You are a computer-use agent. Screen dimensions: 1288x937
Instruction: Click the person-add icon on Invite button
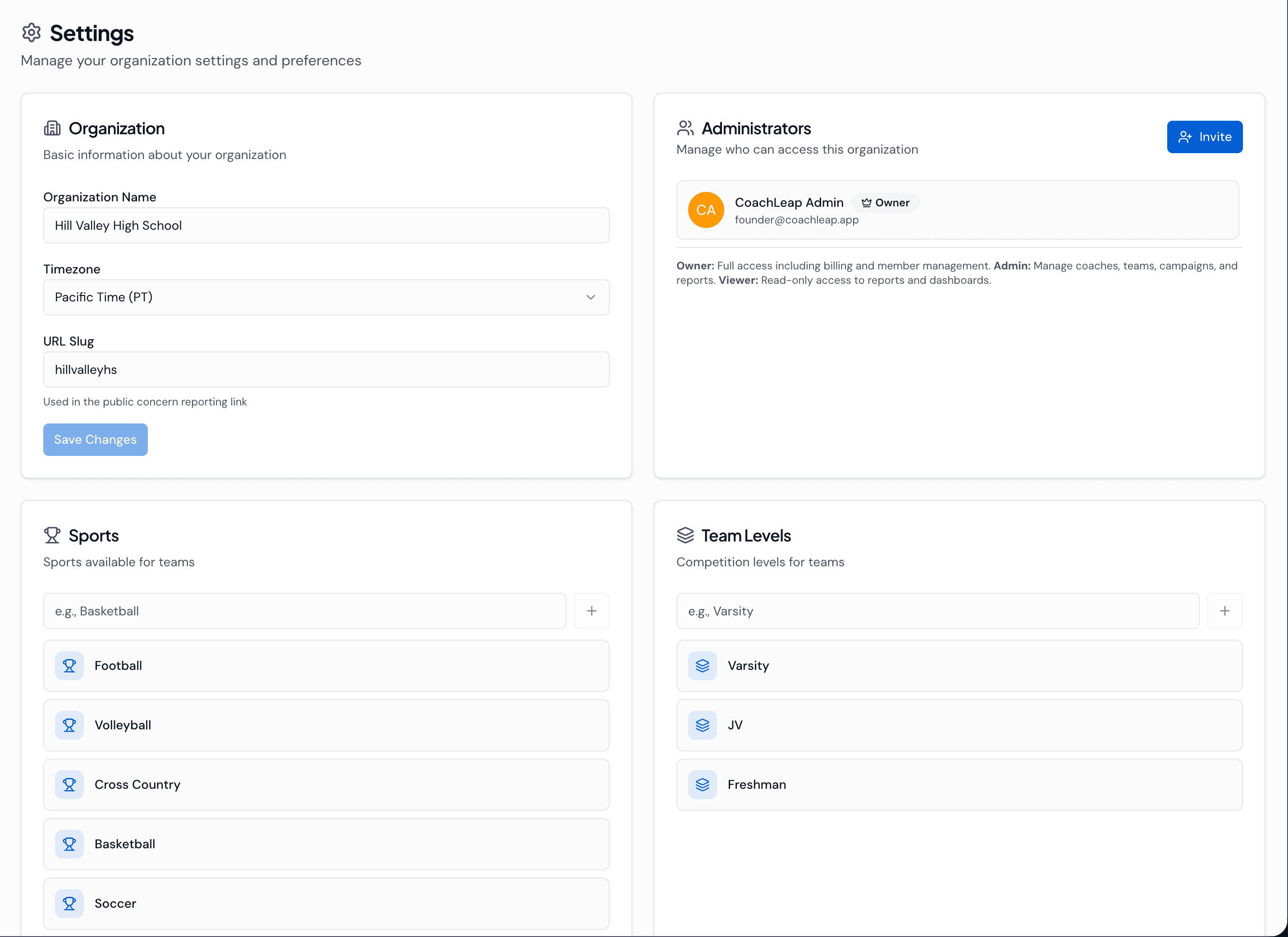[x=1185, y=137]
